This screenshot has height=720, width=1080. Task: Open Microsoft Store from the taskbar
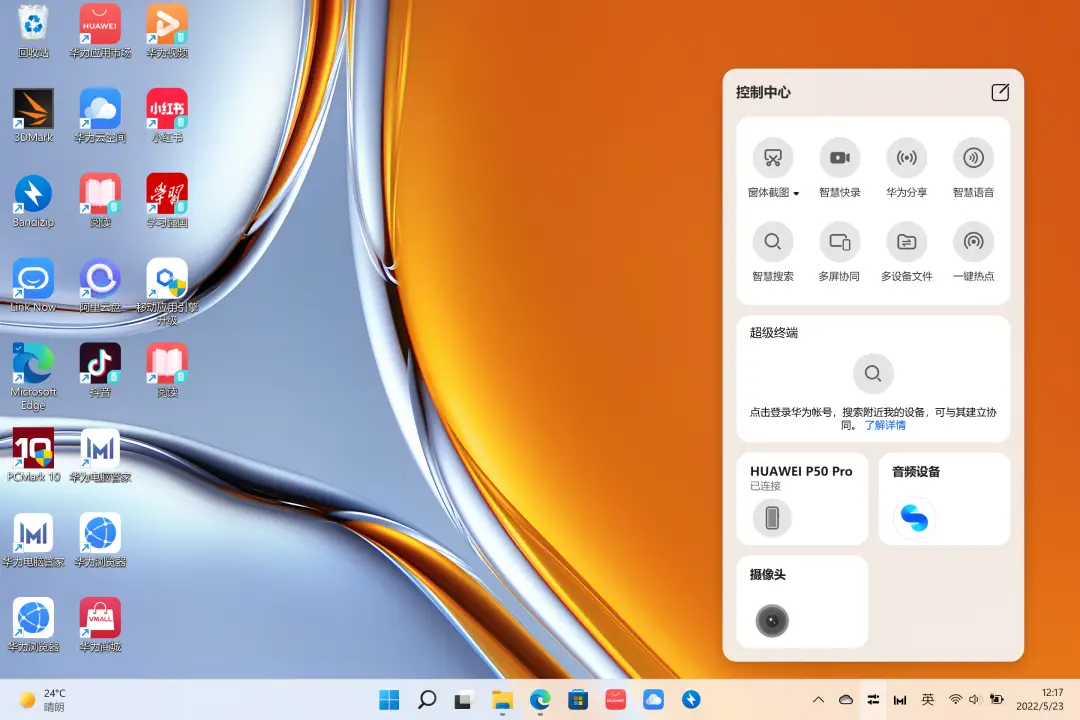coord(578,700)
